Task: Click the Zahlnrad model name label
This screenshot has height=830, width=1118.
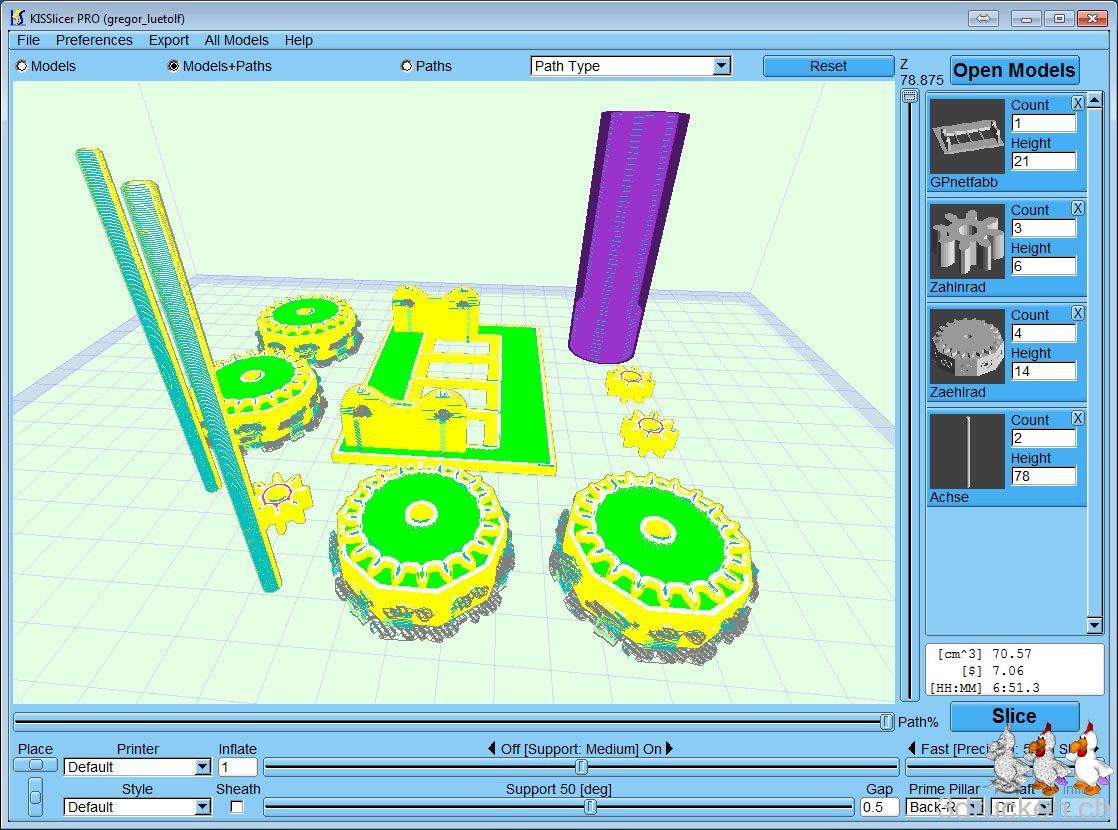Action: [x=958, y=287]
